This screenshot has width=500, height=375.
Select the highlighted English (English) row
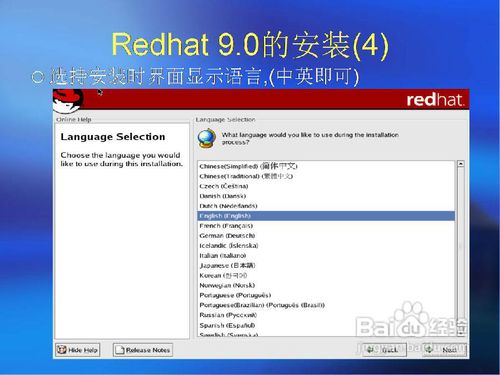[x=326, y=216]
